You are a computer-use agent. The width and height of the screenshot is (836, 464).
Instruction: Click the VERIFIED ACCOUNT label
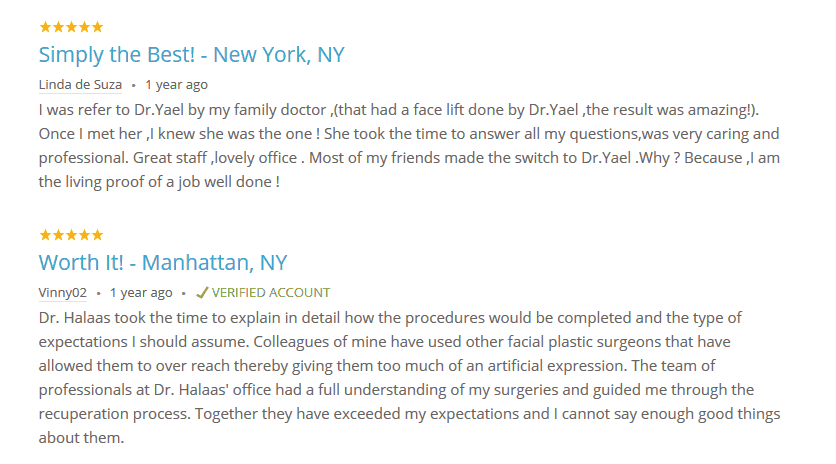point(271,293)
